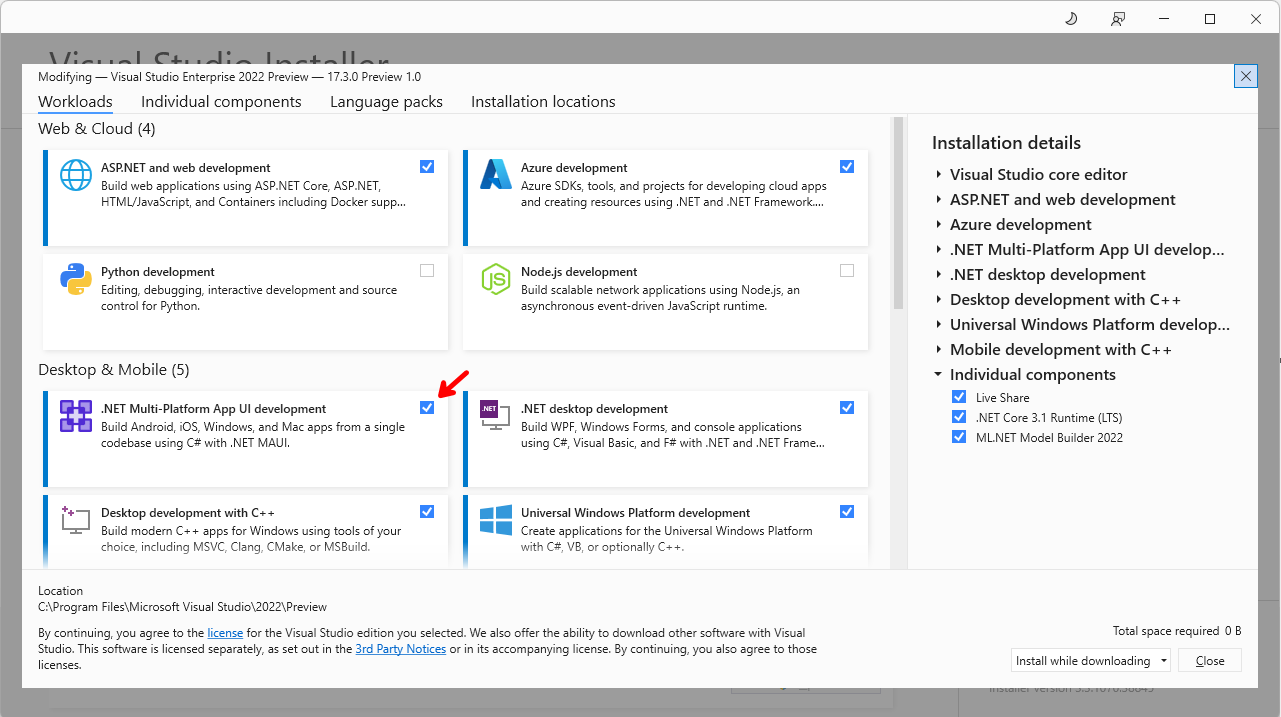Uncheck Universal Windows Platform development checkbox
This screenshot has height=717, width=1281.
847,512
